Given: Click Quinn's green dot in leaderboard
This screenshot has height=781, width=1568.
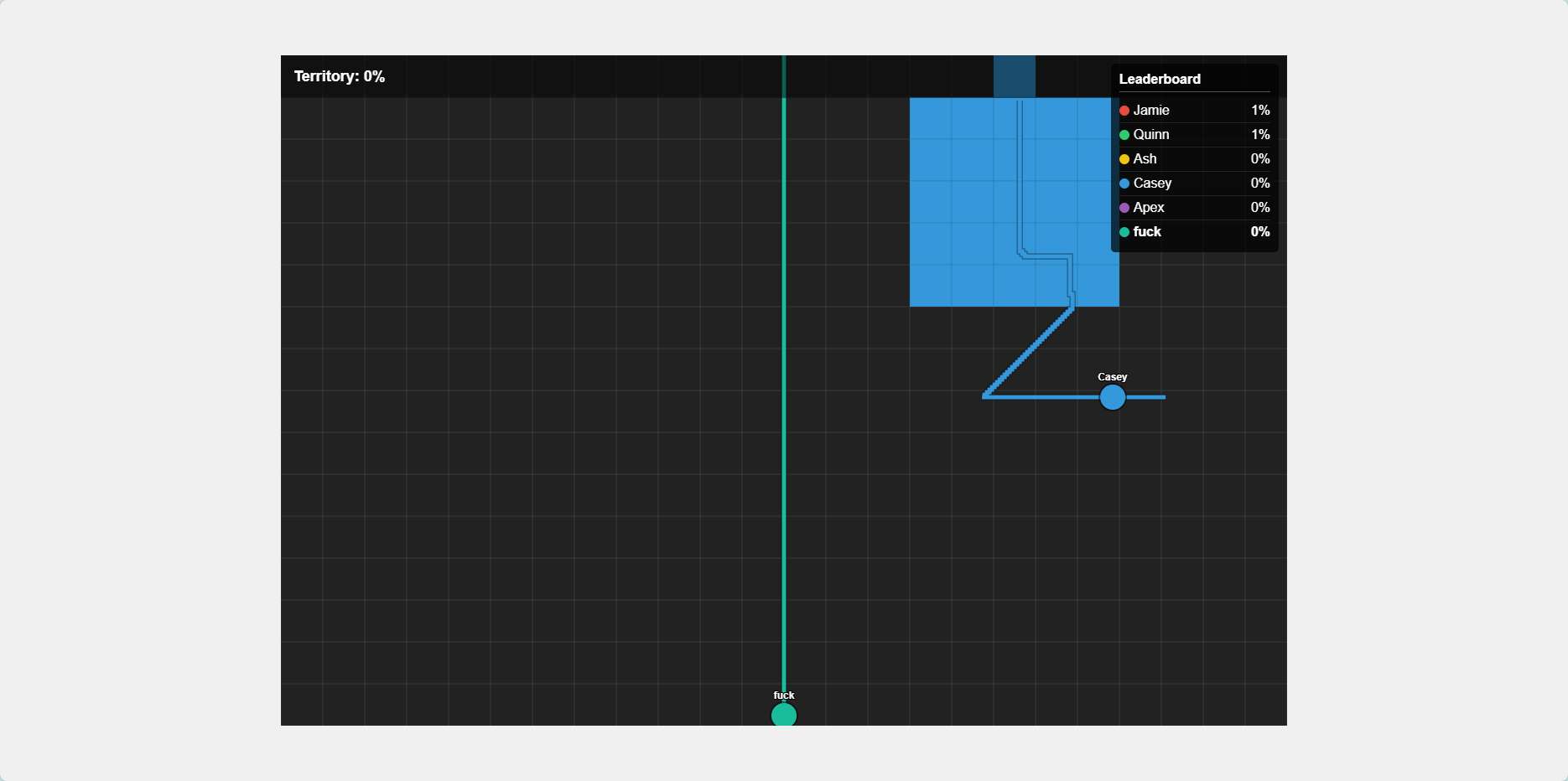Looking at the screenshot, I should tap(1124, 135).
